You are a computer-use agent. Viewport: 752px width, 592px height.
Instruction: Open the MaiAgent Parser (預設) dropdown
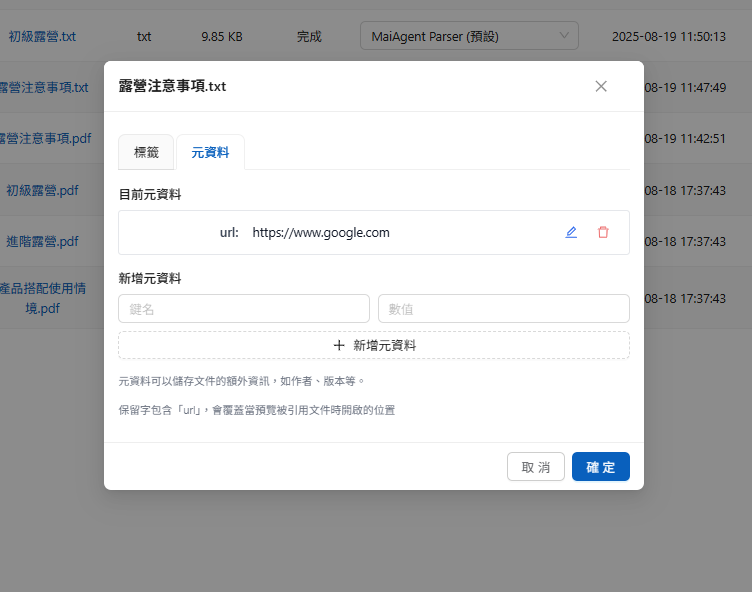(469, 36)
